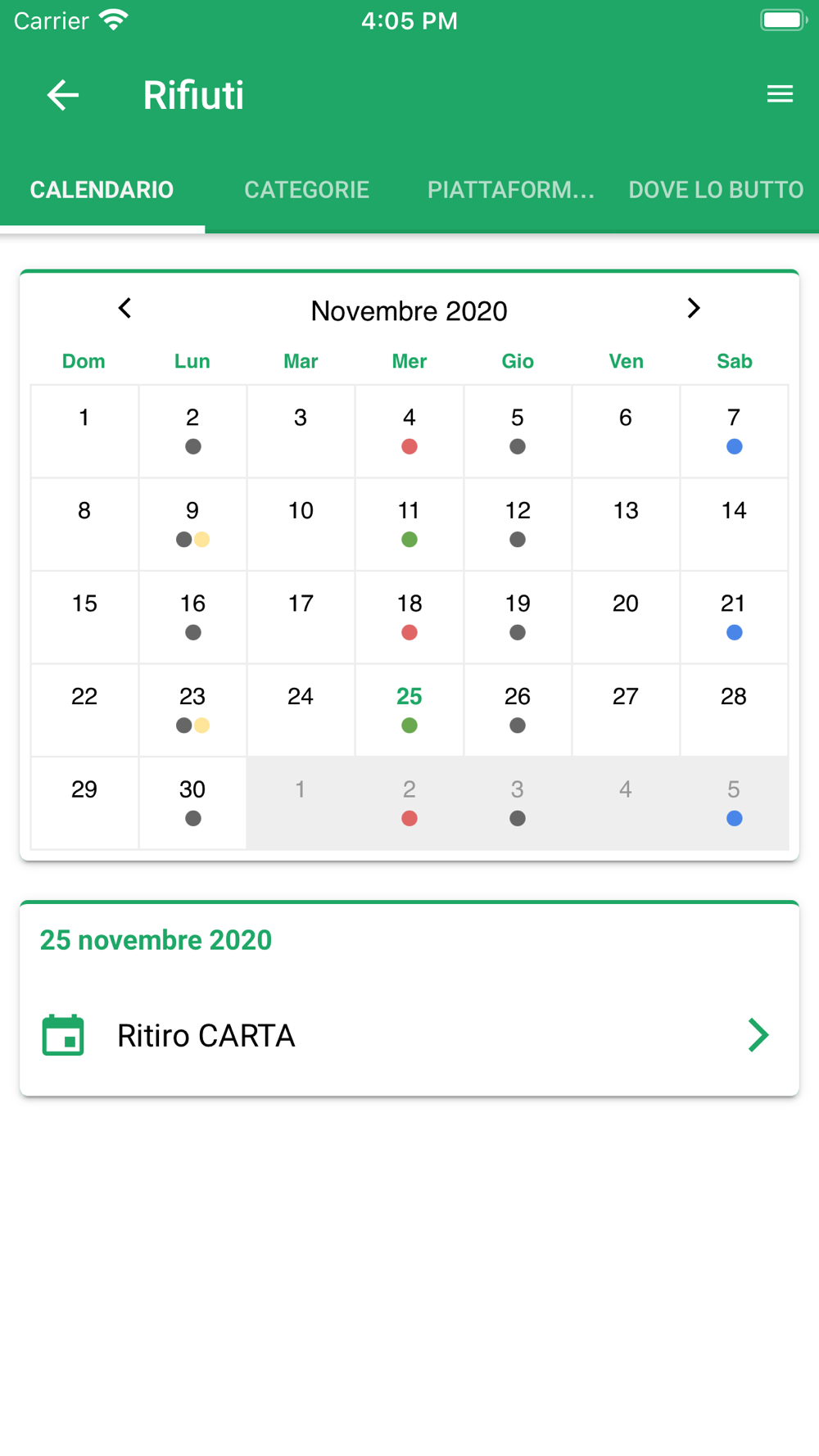
Task: Tap the back arrow icon
Action: [x=62, y=95]
